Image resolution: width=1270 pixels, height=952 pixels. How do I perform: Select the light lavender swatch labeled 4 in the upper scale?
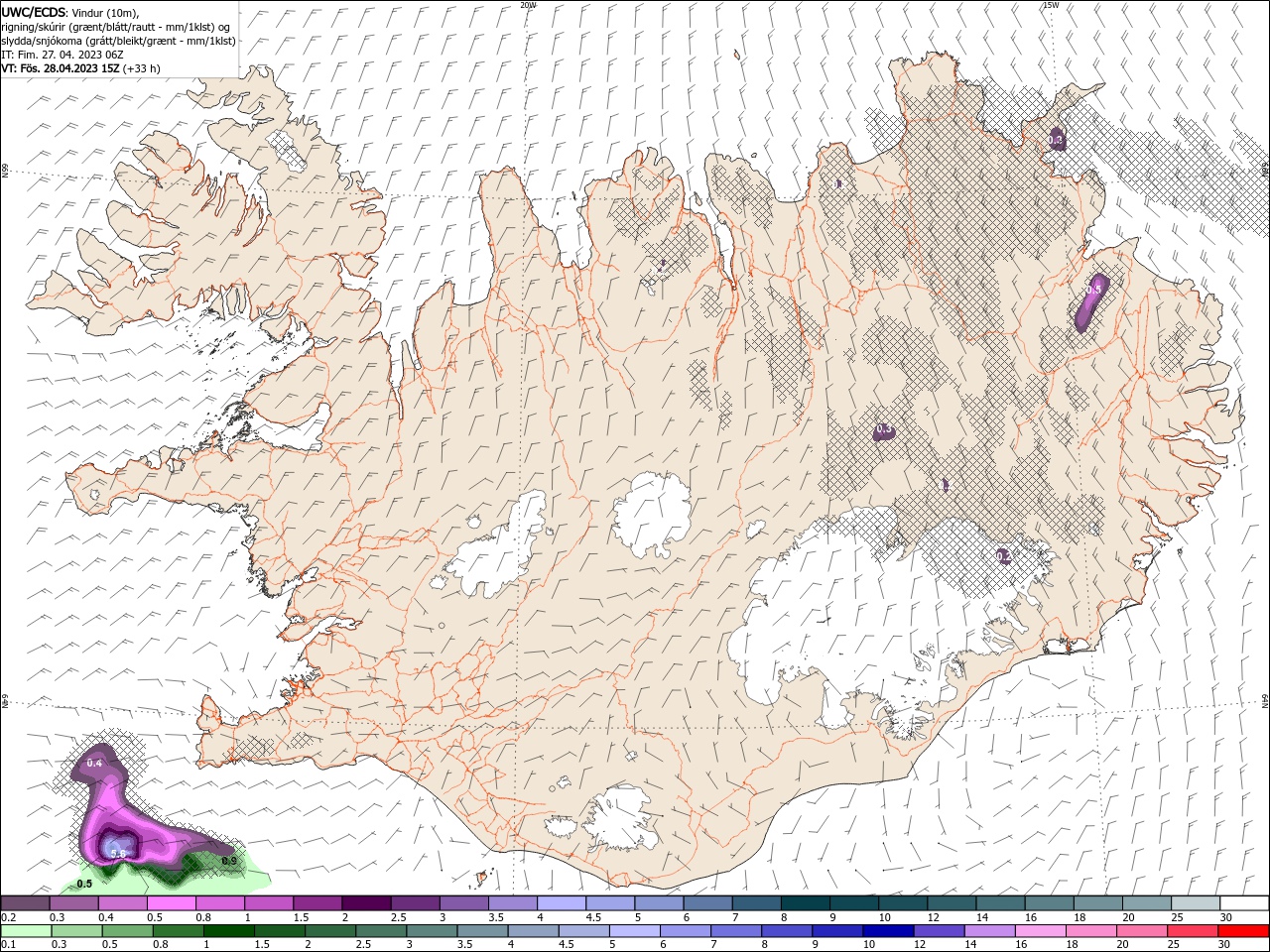tap(561, 903)
